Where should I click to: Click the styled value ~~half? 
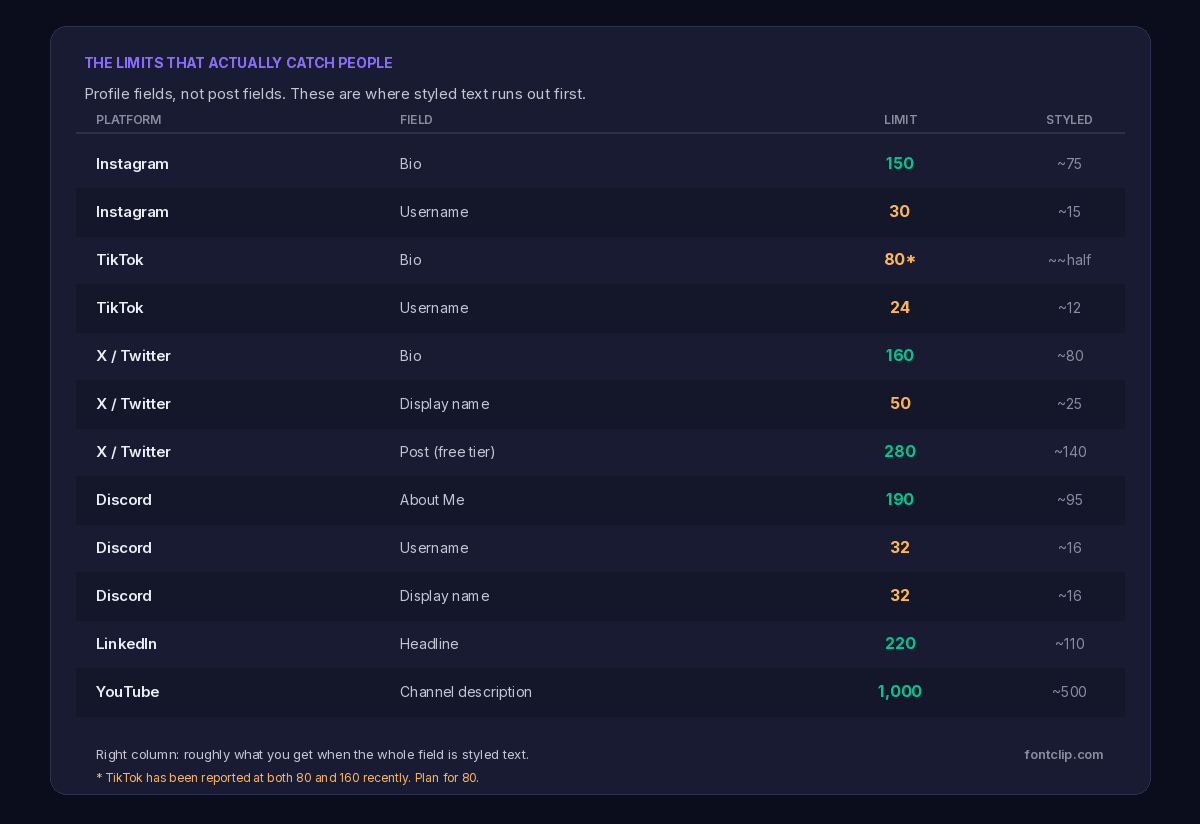click(x=1069, y=260)
